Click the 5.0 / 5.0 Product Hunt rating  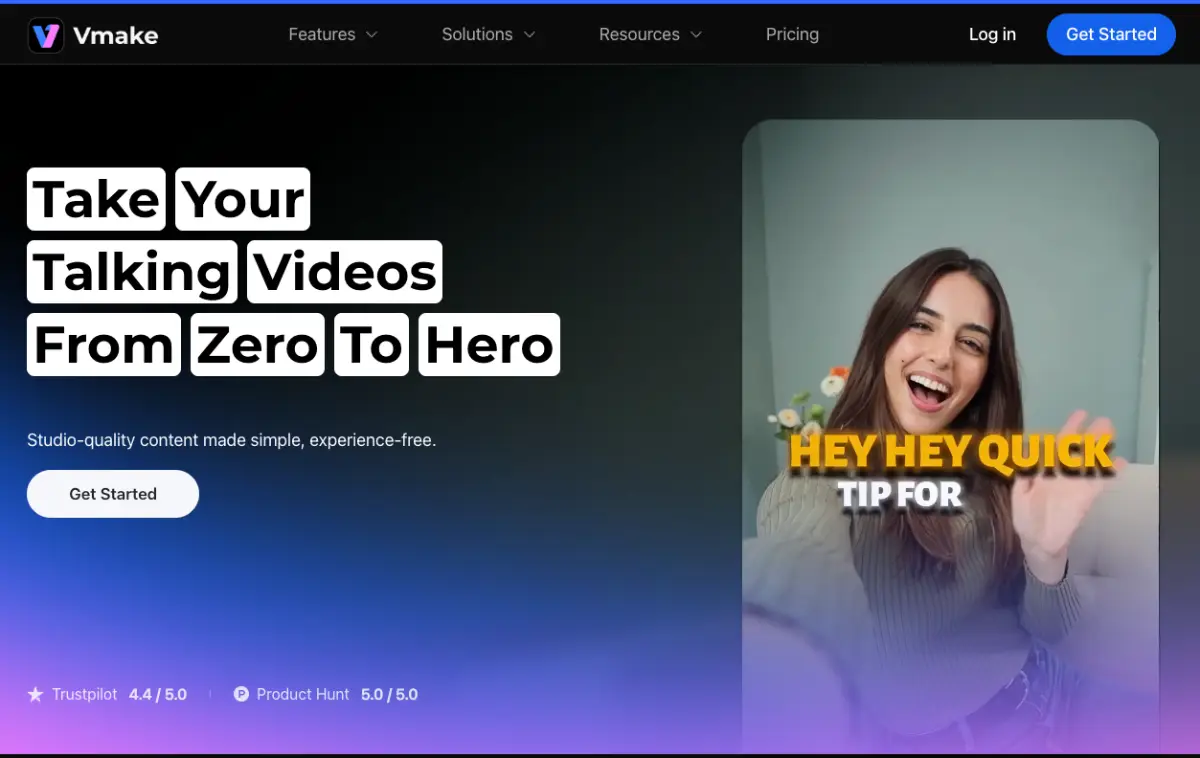[x=389, y=694]
